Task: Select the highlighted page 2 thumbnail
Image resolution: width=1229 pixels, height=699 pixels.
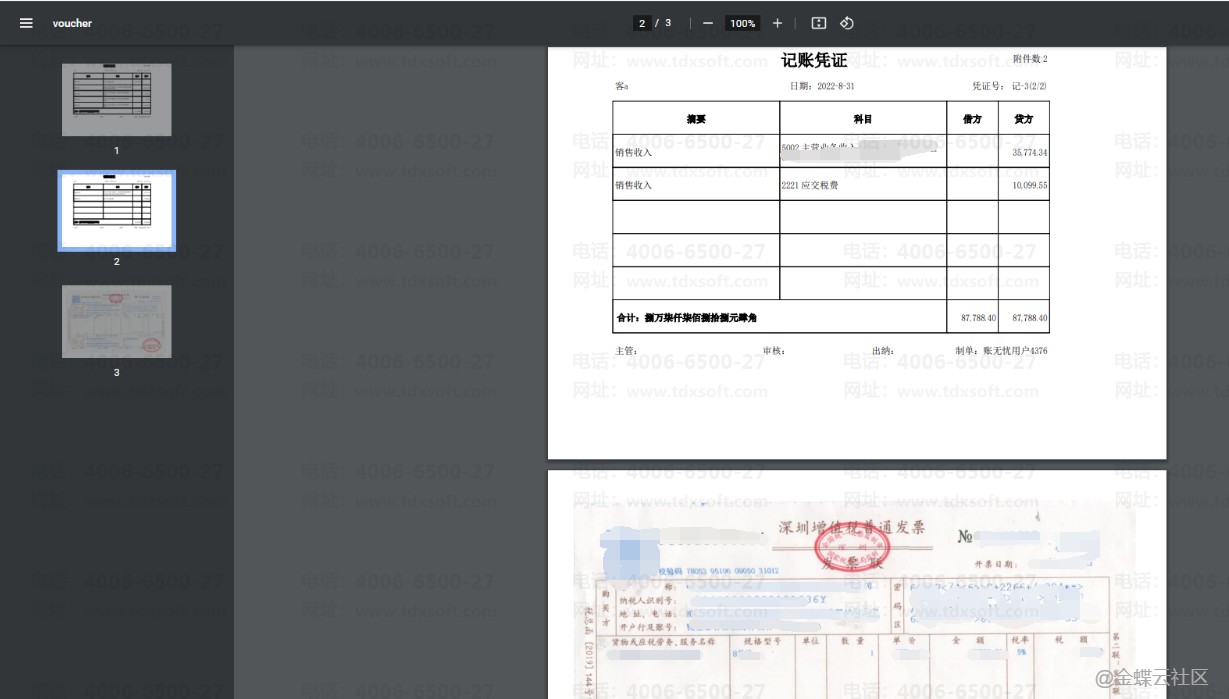Action: click(116, 210)
